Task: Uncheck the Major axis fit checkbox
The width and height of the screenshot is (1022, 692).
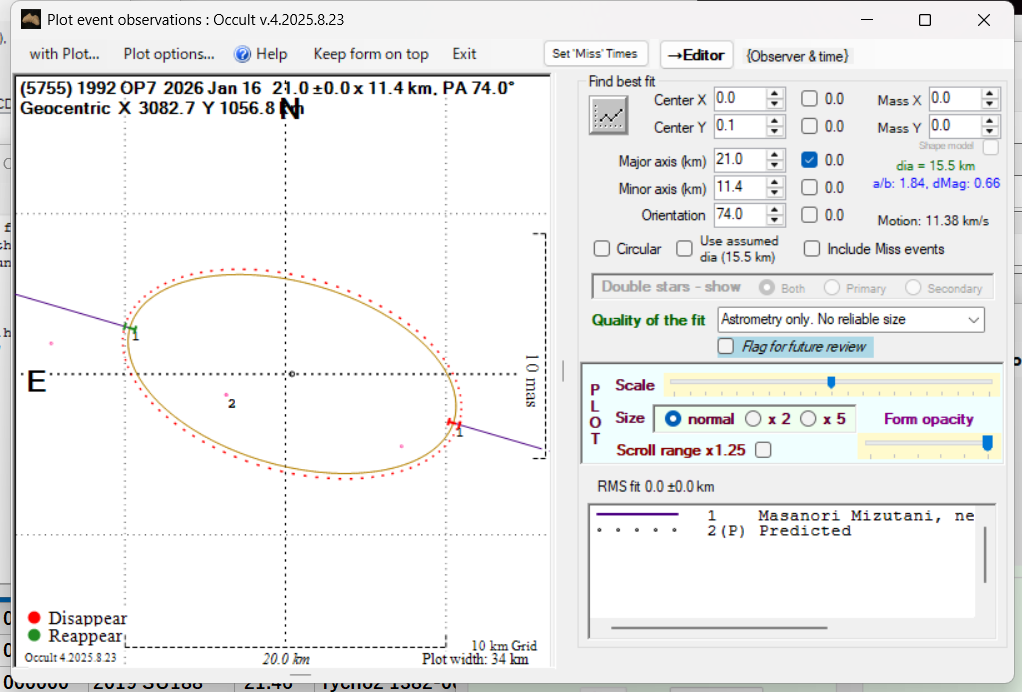Action: [810, 160]
